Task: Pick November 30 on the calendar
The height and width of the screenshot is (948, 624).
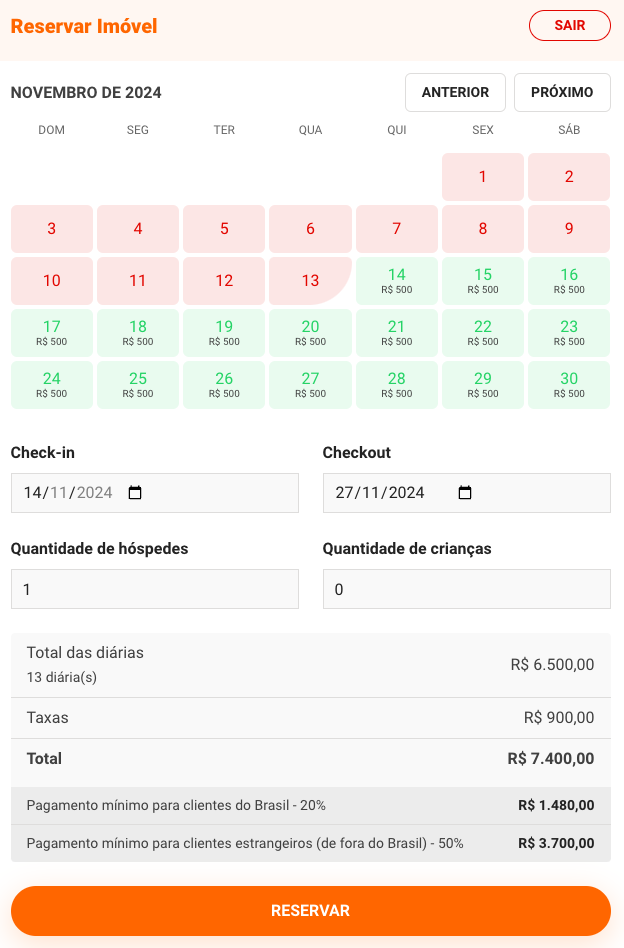Action: point(569,385)
